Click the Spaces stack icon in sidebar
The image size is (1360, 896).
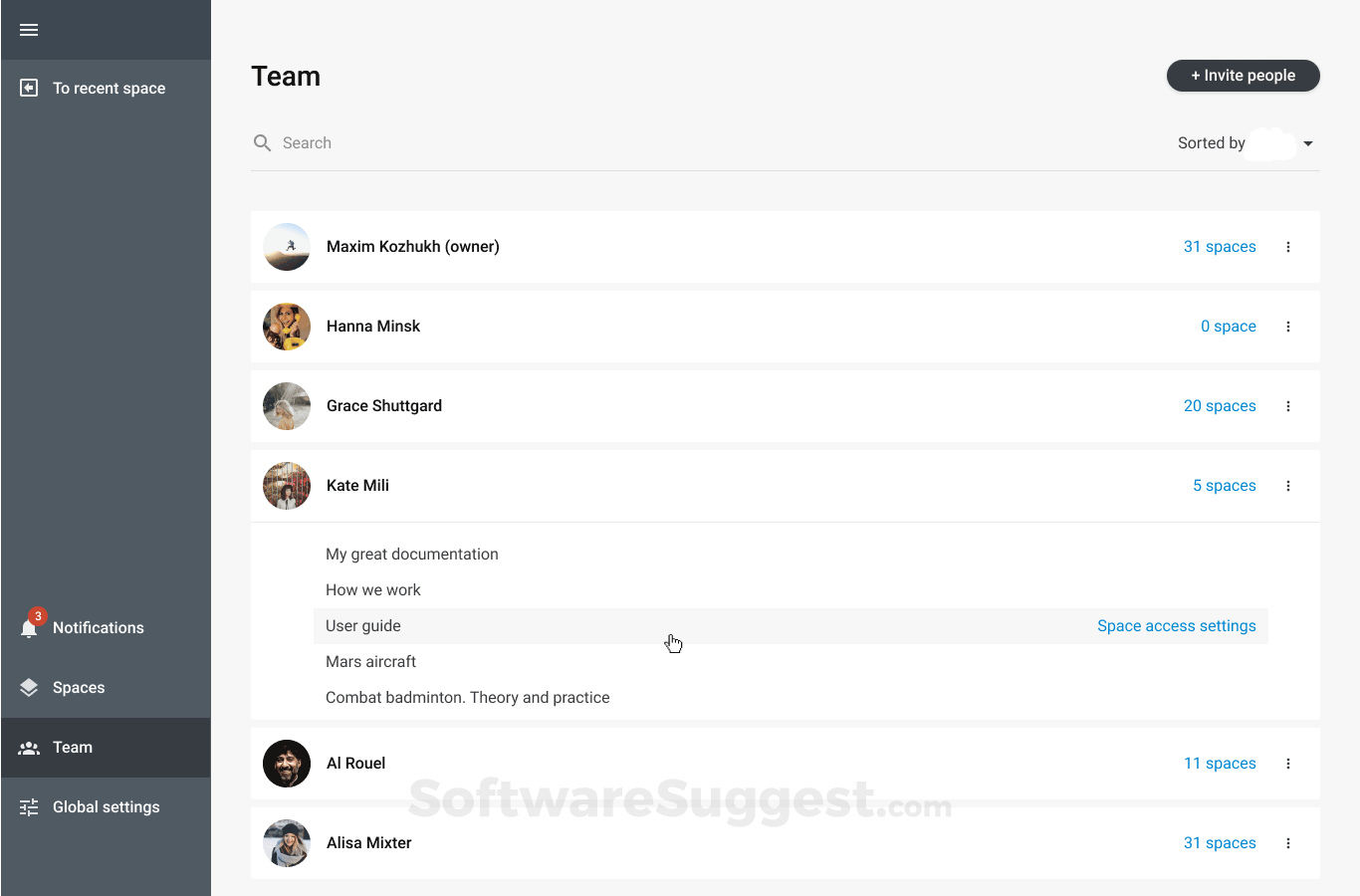(x=29, y=687)
